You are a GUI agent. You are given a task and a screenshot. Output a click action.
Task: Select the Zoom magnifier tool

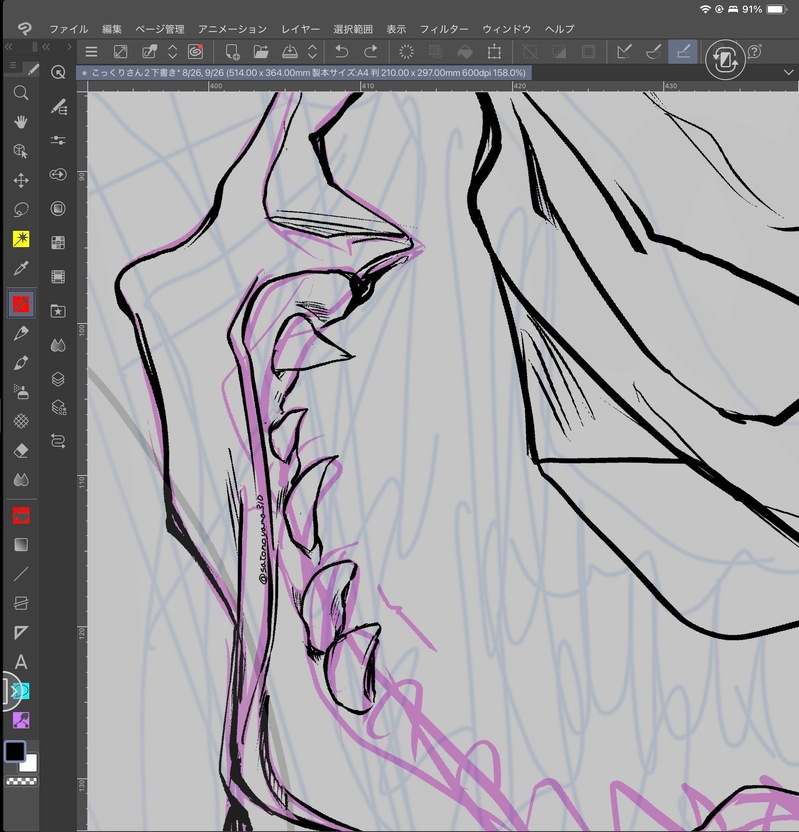click(20, 92)
